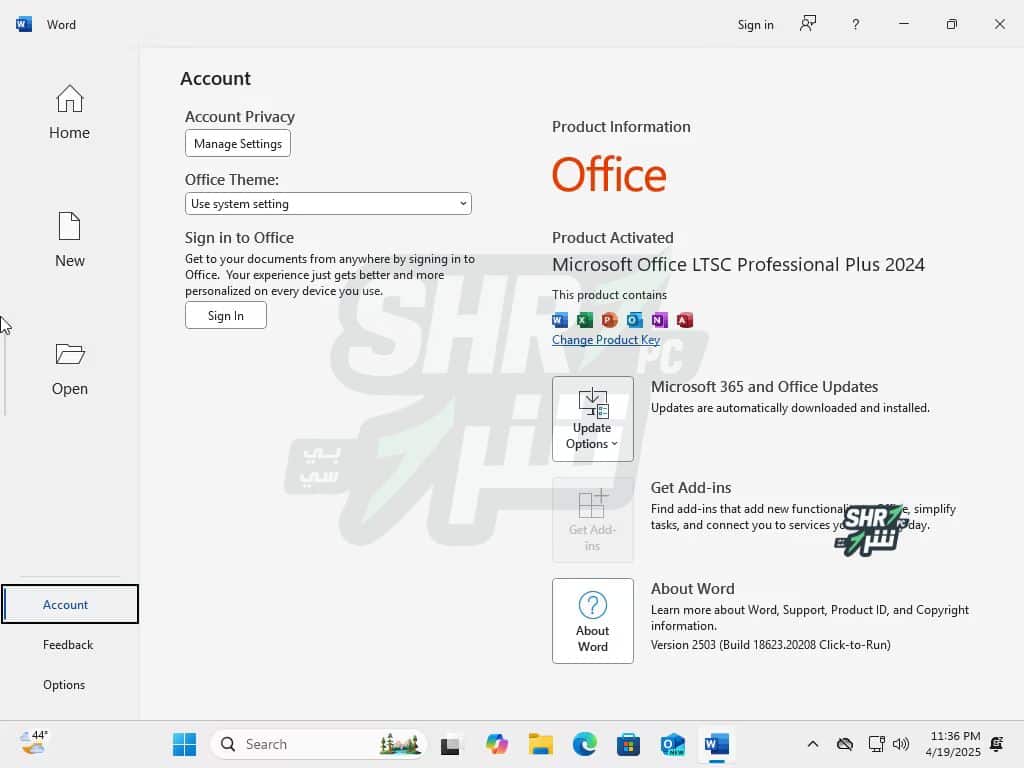Image resolution: width=1024 pixels, height=768 pixels.
Task: Click the Outlook app icon in the product list
Action: [634, 320]
